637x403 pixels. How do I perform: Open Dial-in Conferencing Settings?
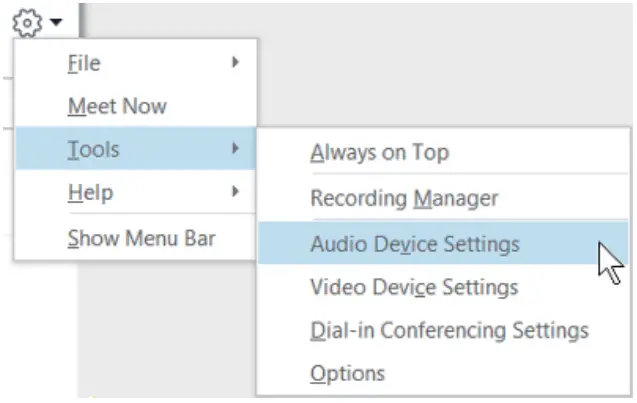point(449,330)
